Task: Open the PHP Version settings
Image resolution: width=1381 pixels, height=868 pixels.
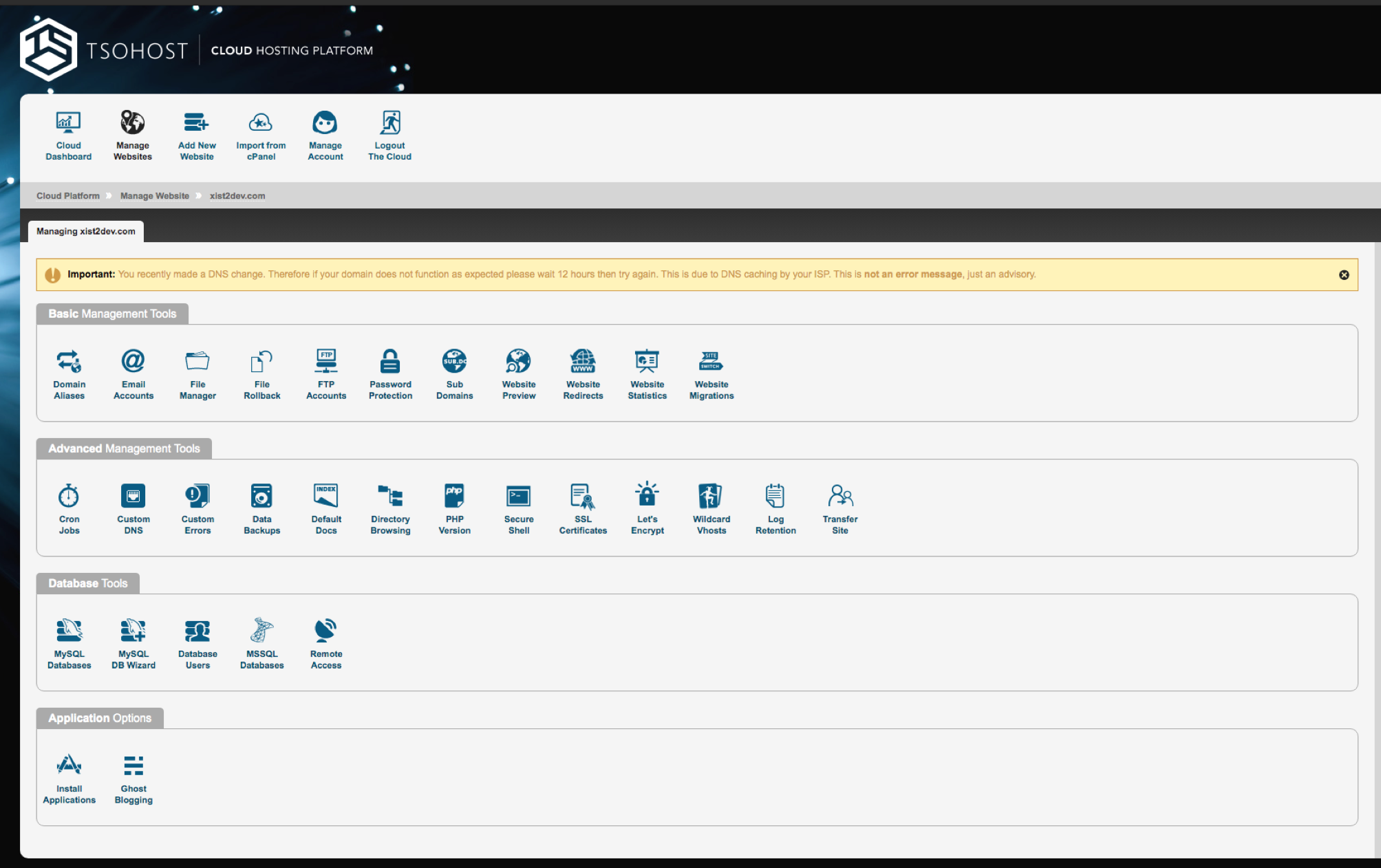Action: click(x=454, y=508)
